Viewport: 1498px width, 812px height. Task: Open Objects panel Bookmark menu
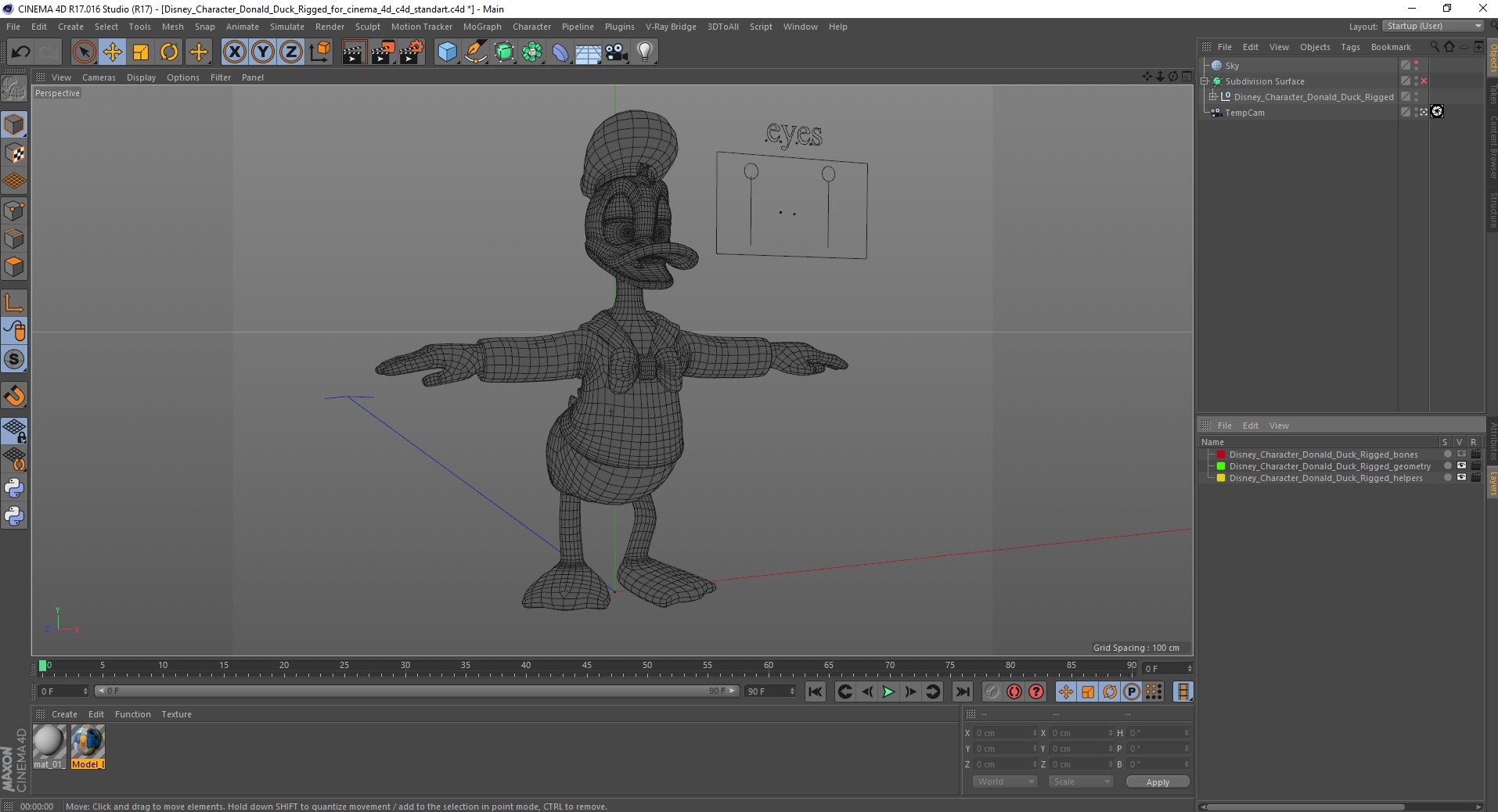(1391, 47)
